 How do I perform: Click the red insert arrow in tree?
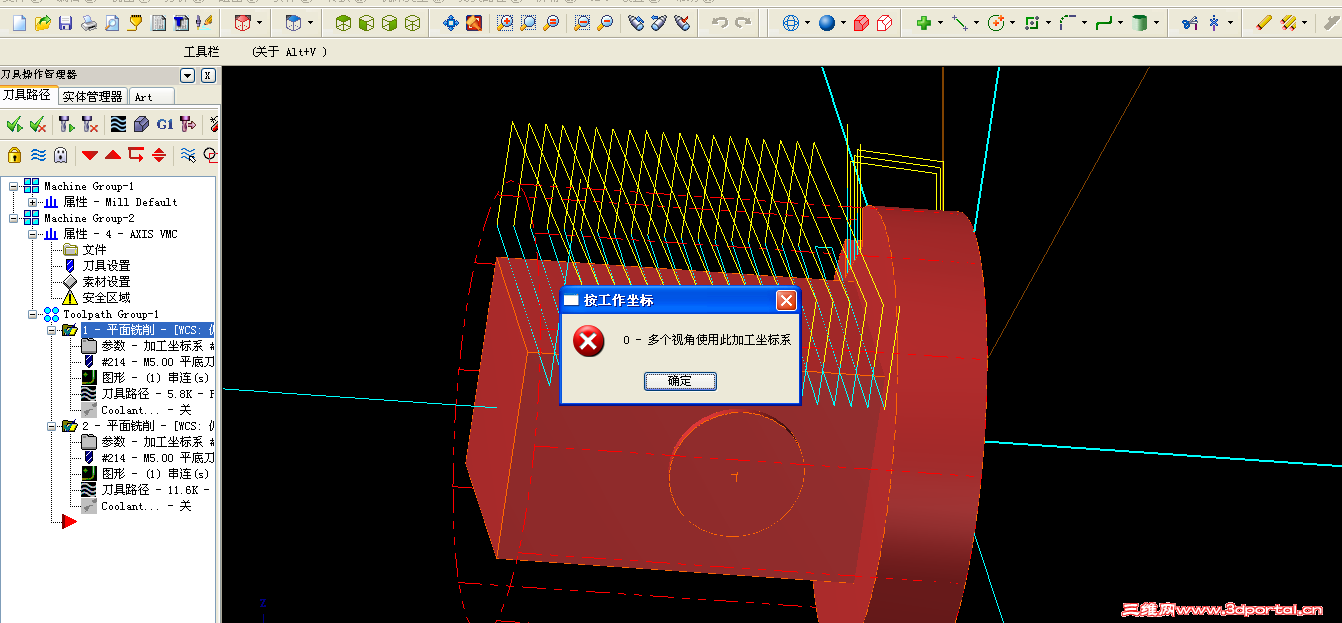tap(68, 521)
